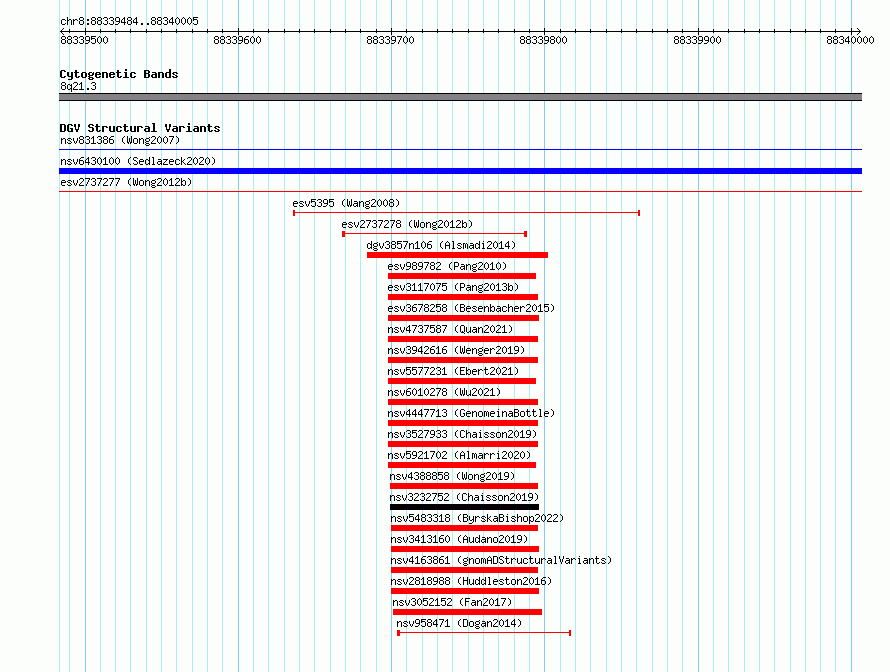Open variant nsv3232752 (Chaisson2019) label
The image size is (890, 672).
[x=464, y=497]
